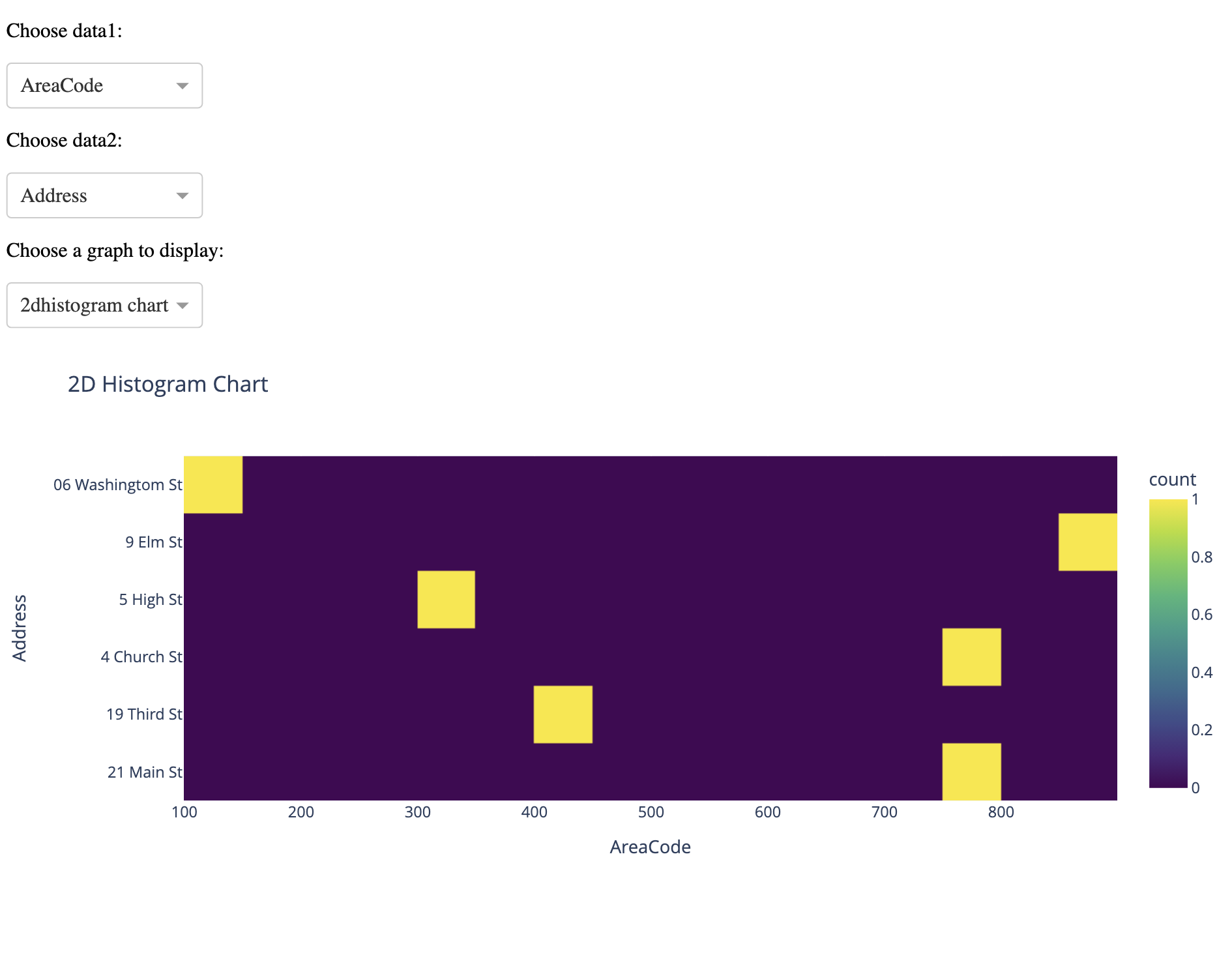This screenshot has width=1232, height=953.
Task: Open the AreaCode data1 dropdown
Action: click(x=104, y=85)
